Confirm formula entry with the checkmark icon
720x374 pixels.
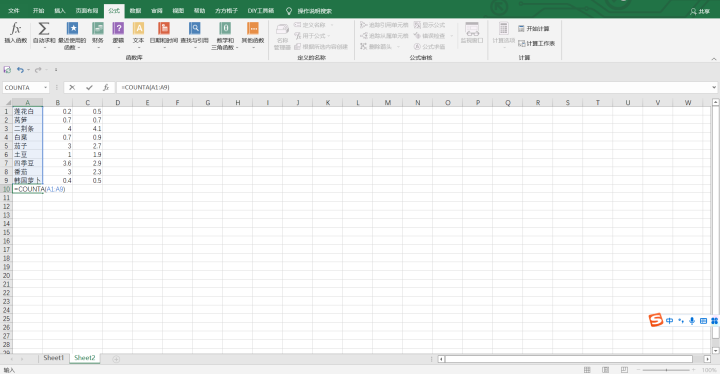(89, 87)
